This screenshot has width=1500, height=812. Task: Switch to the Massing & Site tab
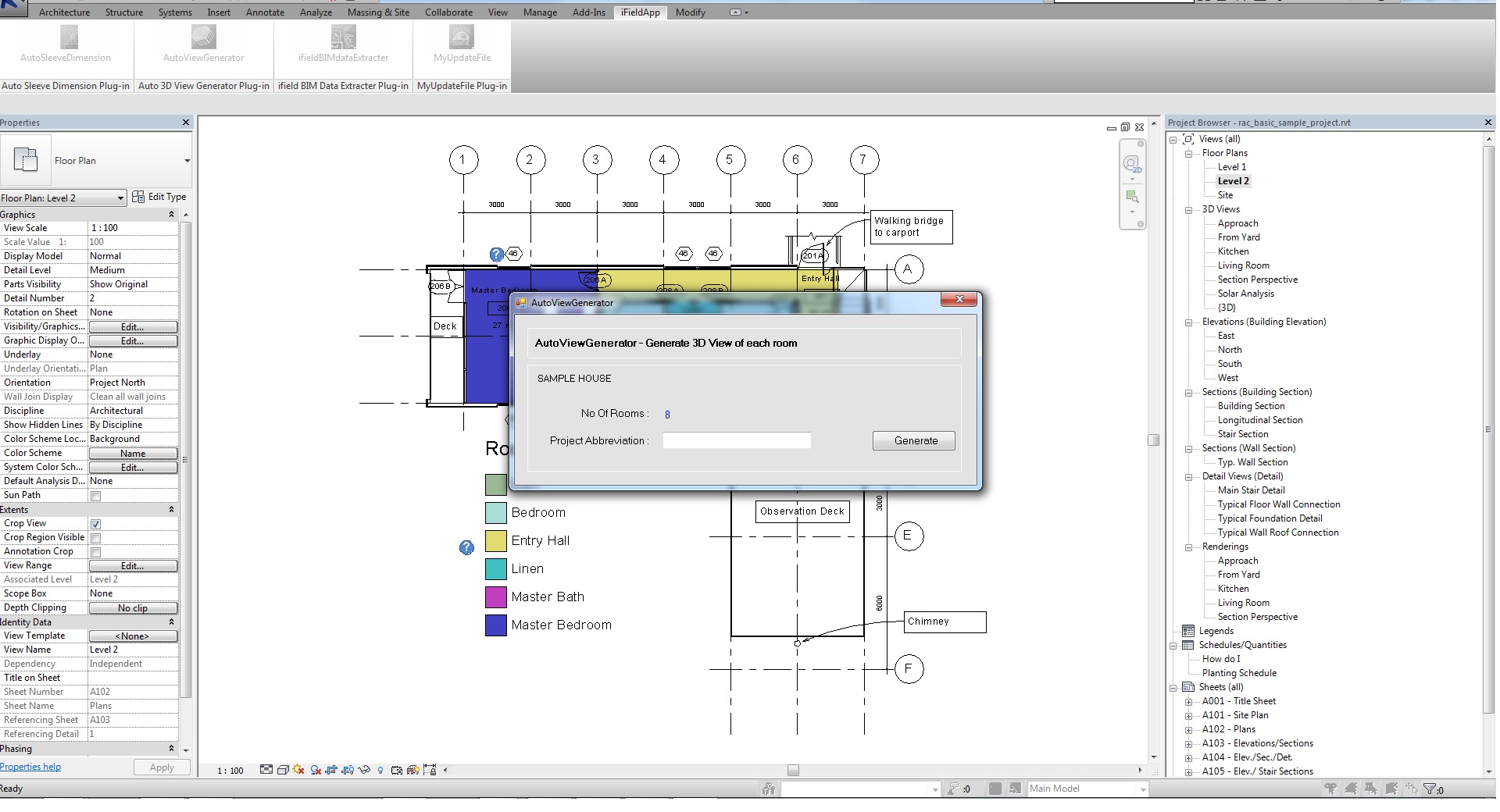point(378,12)
